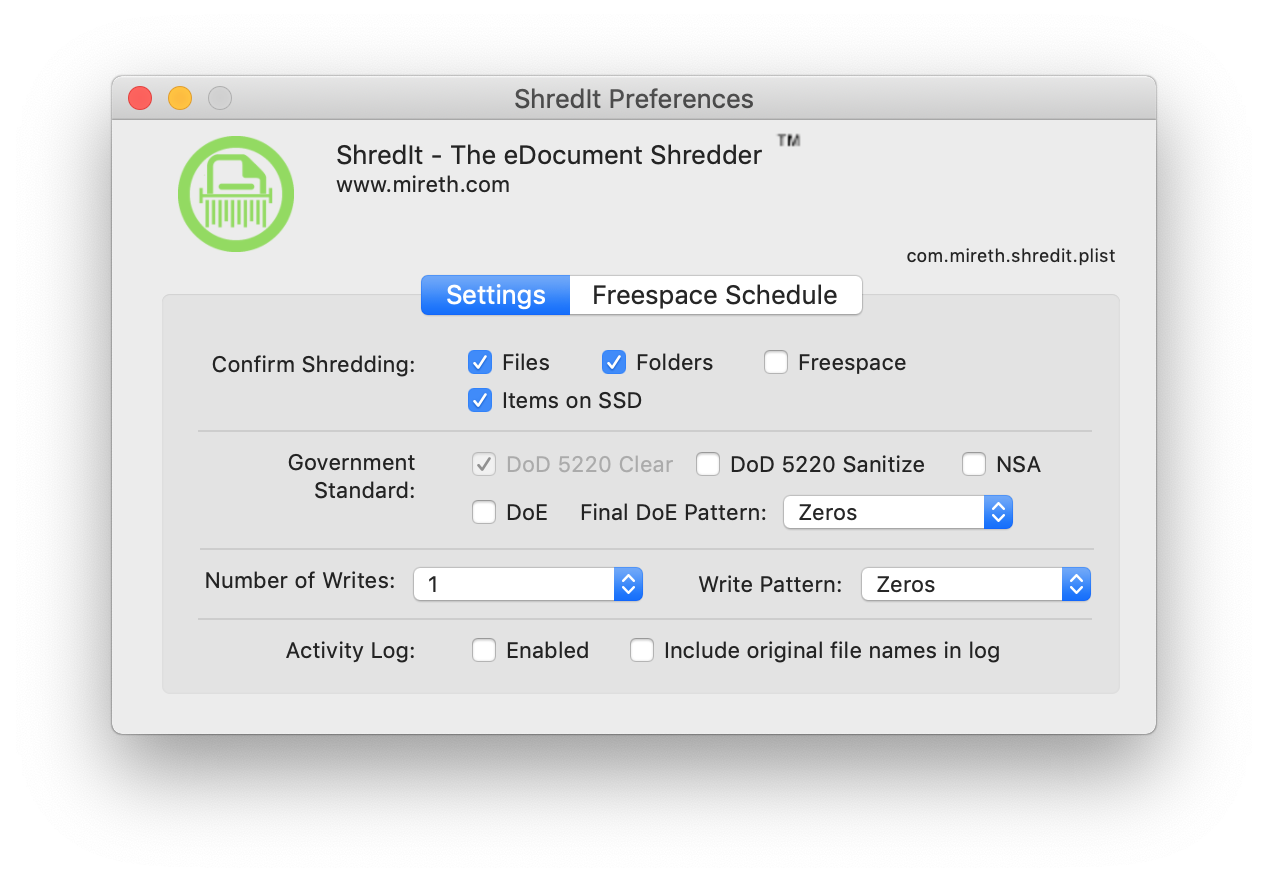Enable the DoE standard checkbox
This screenshot has height=882, width=1268.
point(484,512)
